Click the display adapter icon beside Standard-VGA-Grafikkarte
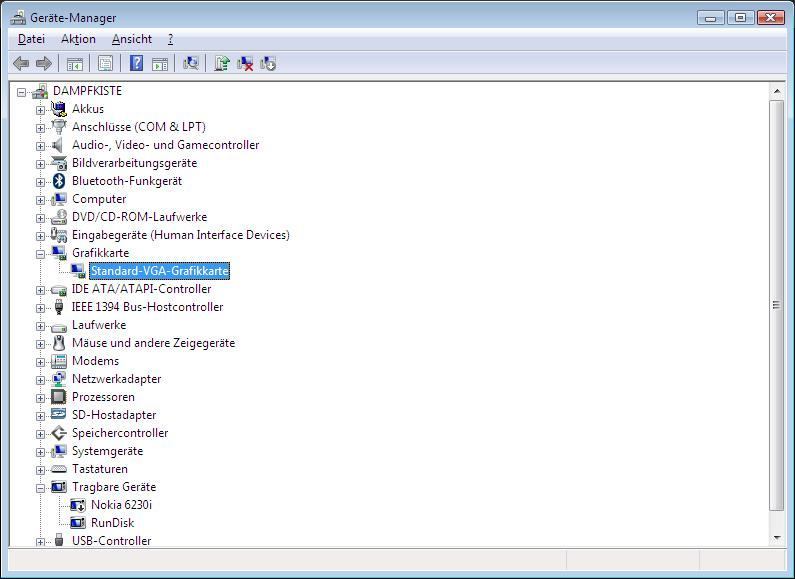 78,271
